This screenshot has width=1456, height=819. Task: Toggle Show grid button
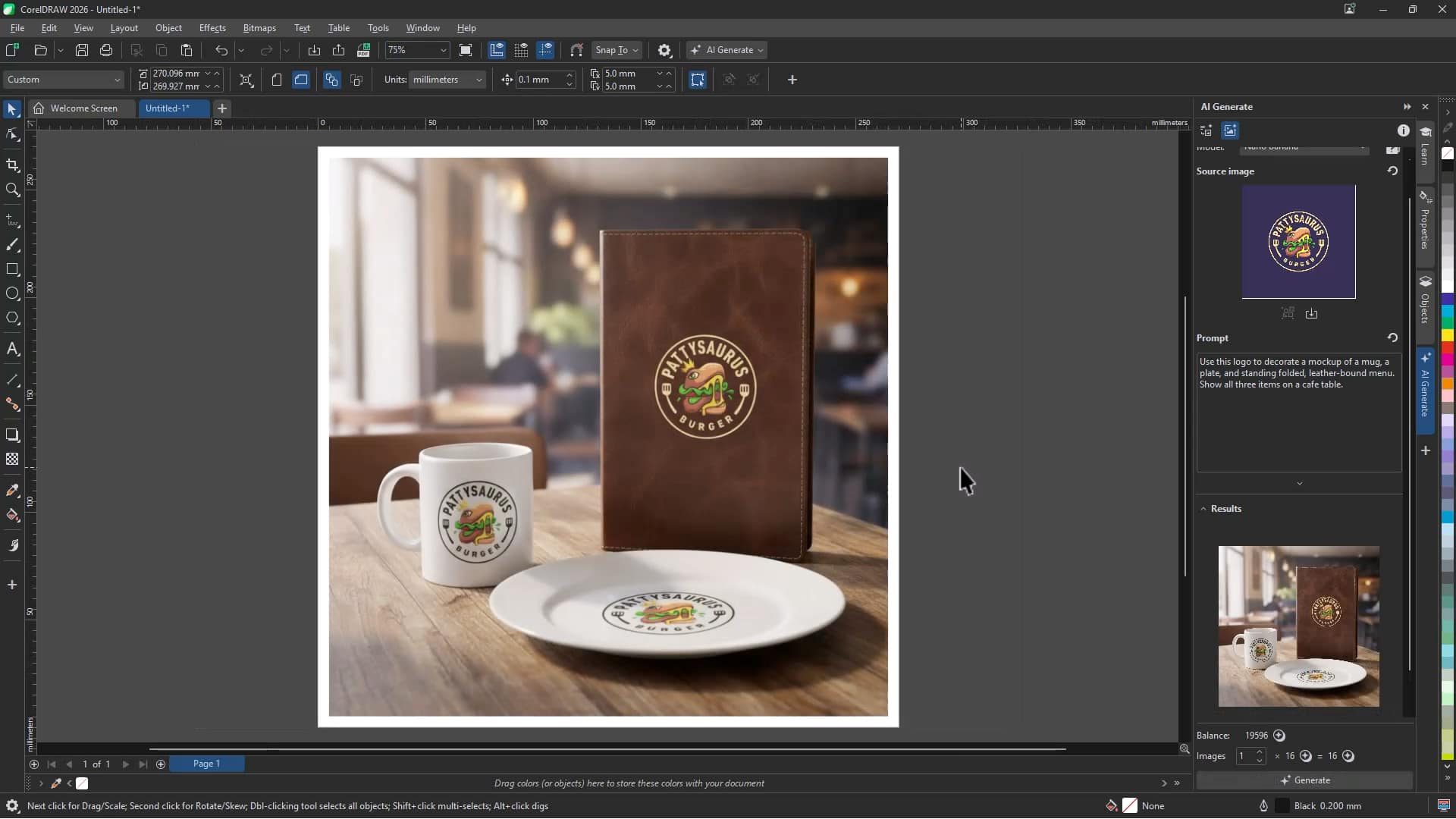click(x=521, y=50)
